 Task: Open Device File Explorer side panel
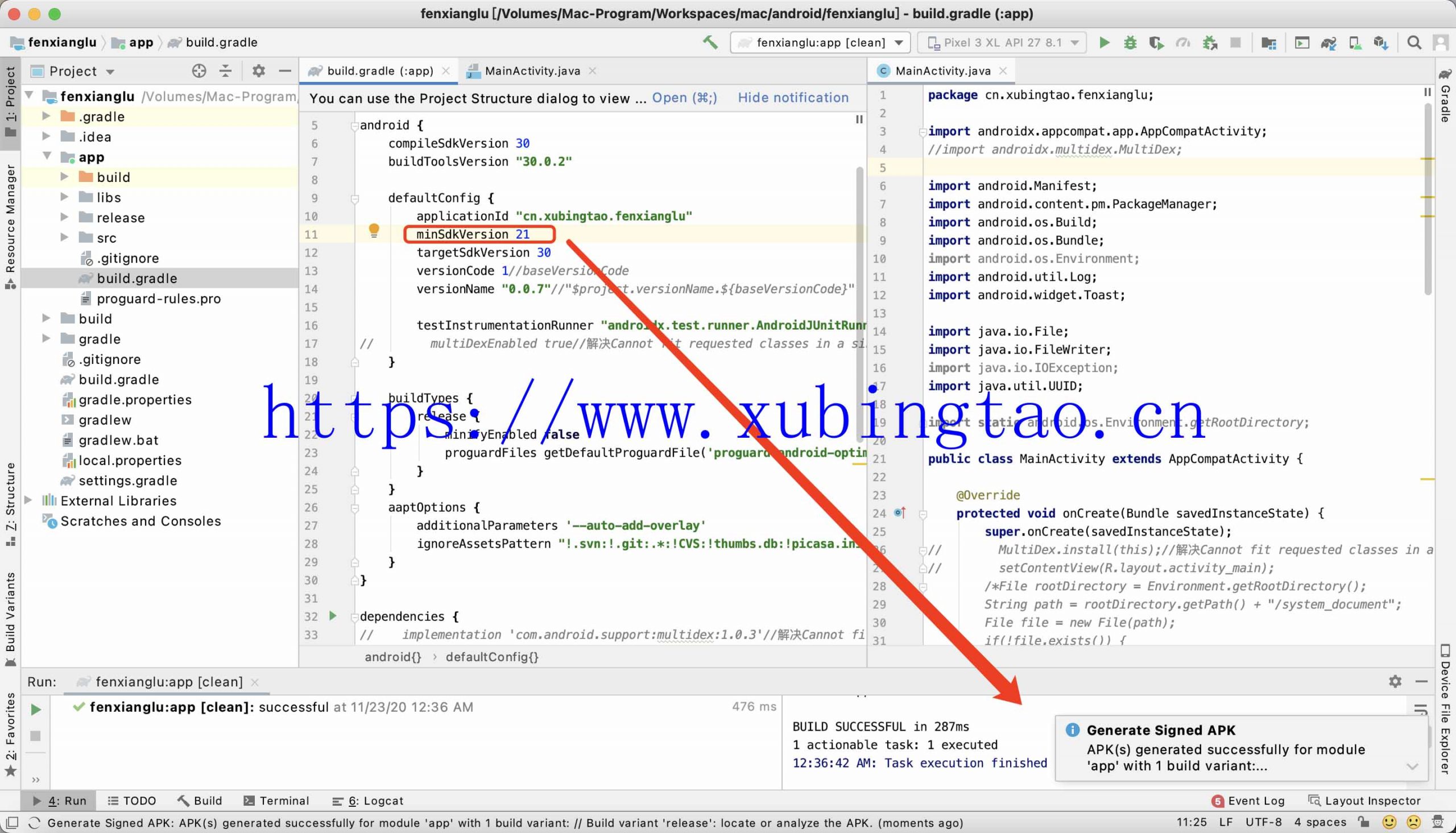pos(1446,710)
